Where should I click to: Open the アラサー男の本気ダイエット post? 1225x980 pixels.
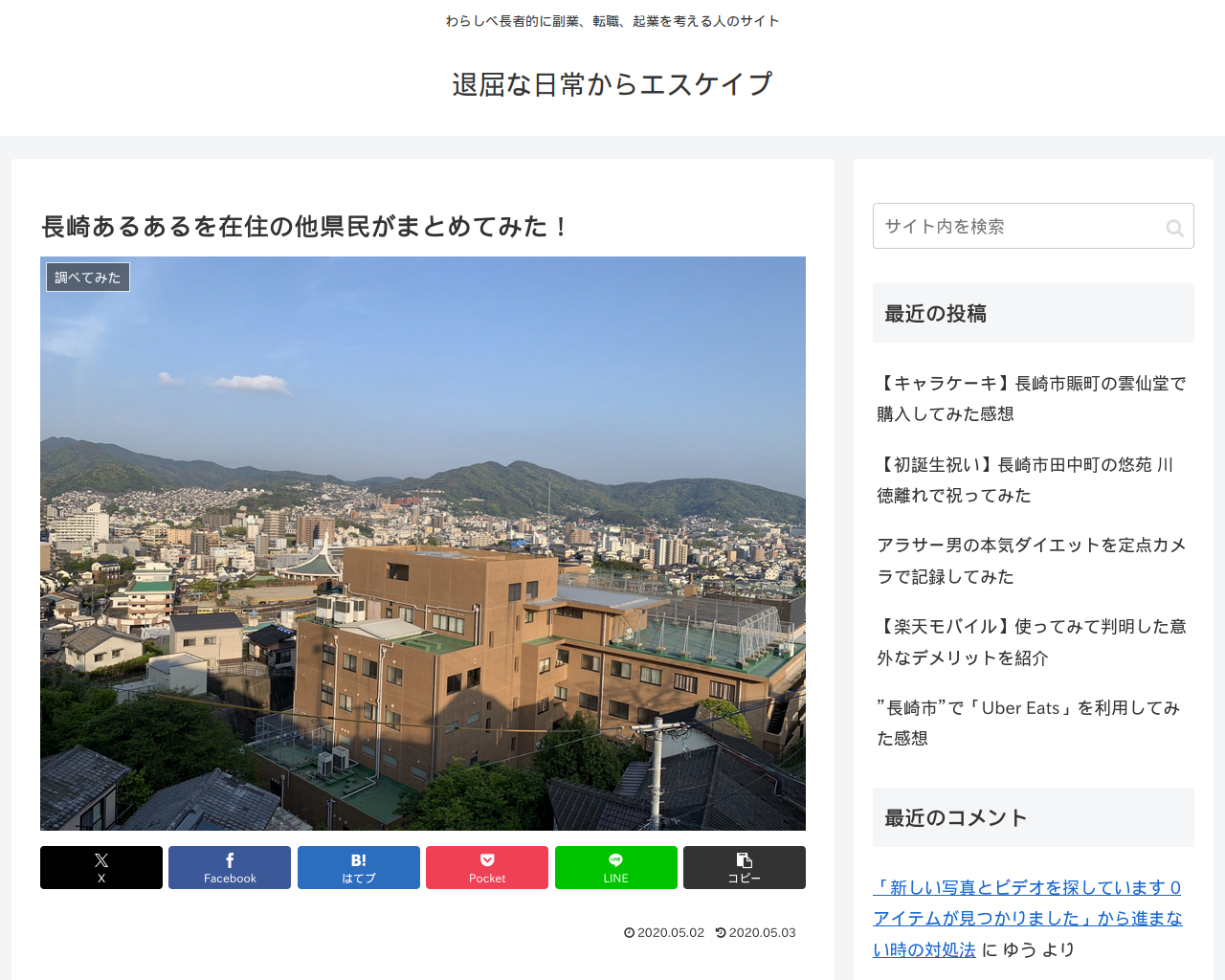(x=1032, y=561)
